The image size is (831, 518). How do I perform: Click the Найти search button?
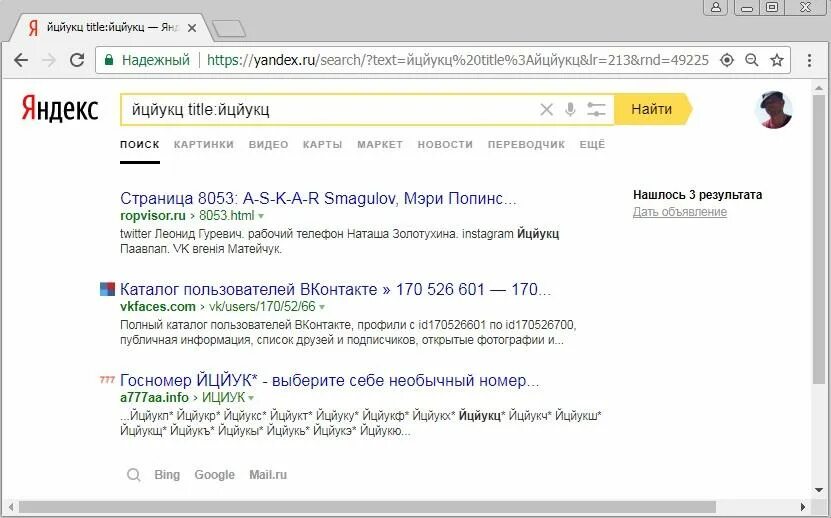pyautogui.click(x=653, y=109)
